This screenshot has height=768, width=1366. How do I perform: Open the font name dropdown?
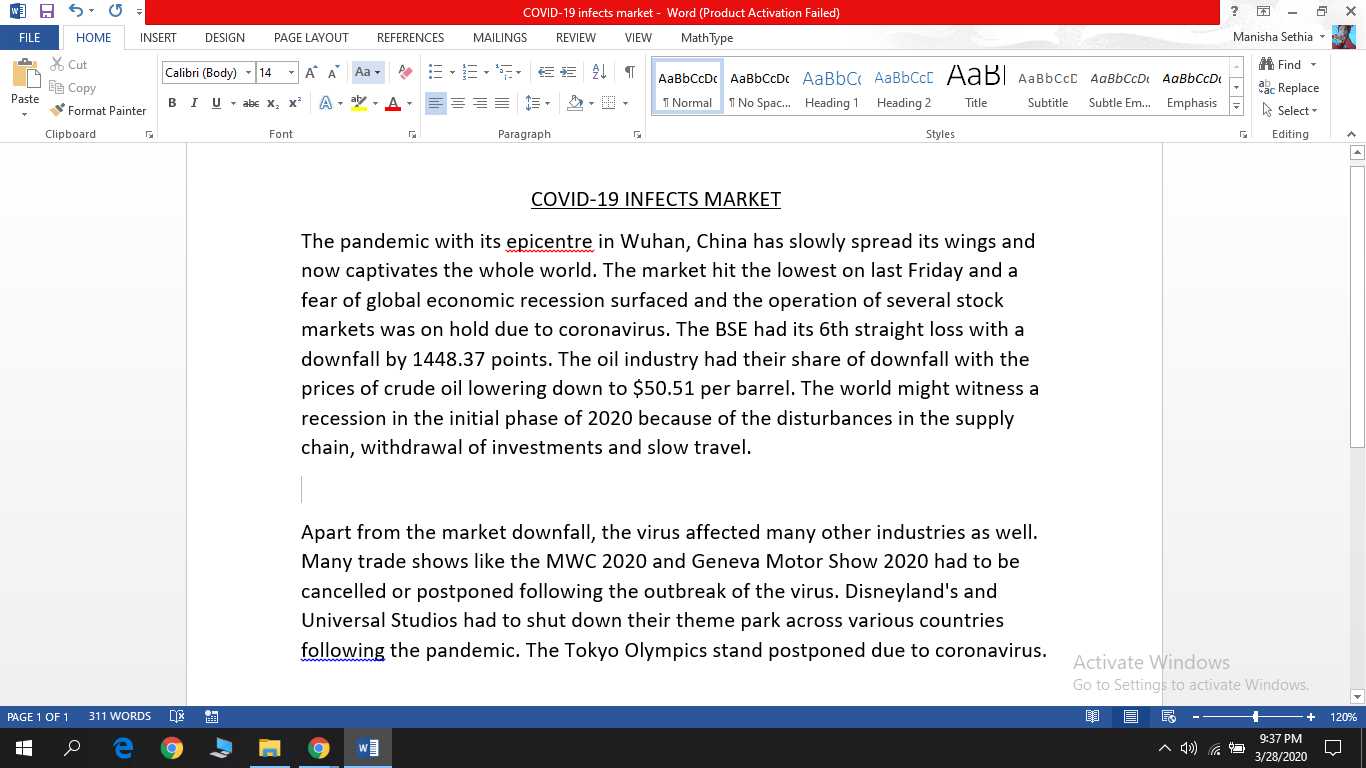coord(248,73)
